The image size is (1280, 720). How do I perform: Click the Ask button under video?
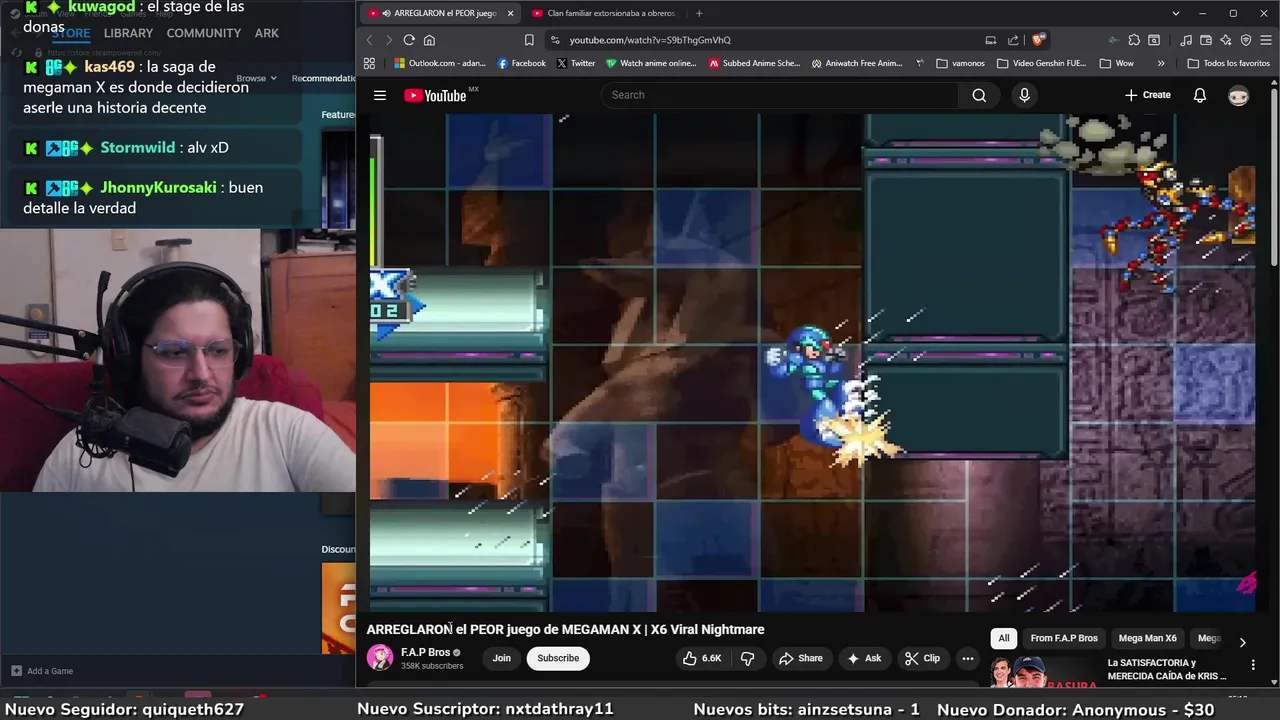[x=864, y=658]
